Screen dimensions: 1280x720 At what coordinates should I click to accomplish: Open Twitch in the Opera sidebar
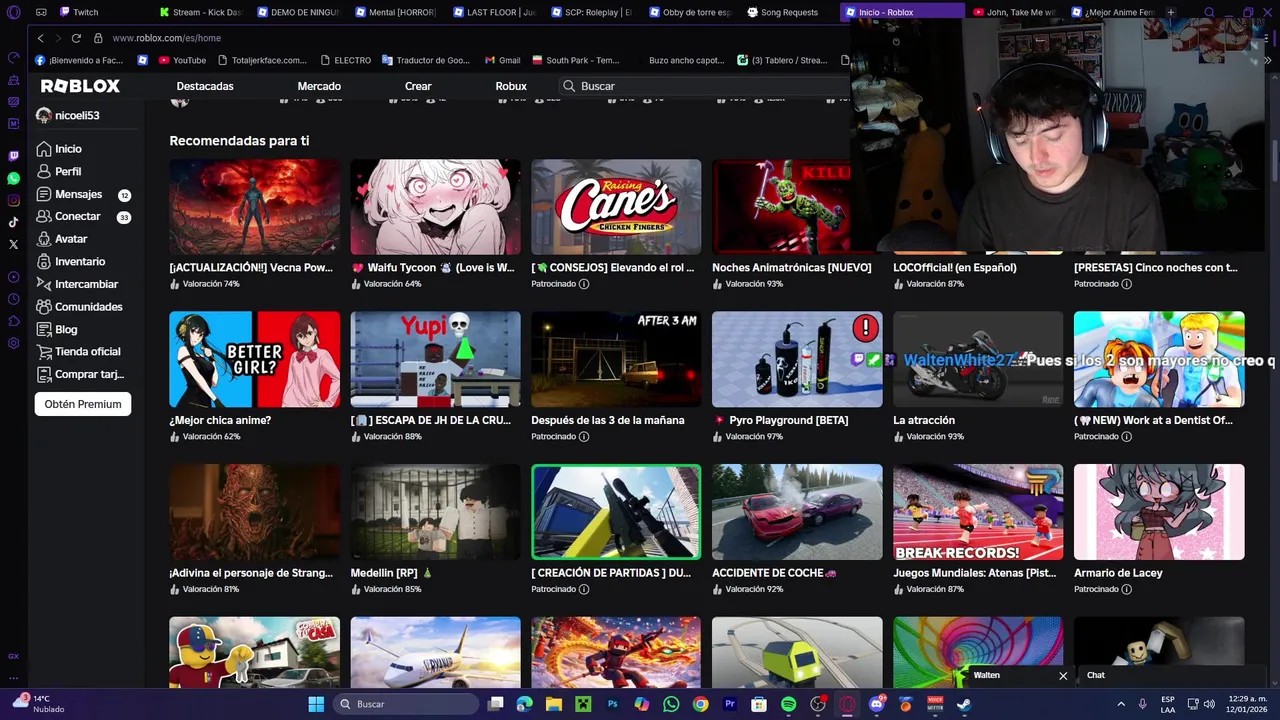(x=13, y=156)
